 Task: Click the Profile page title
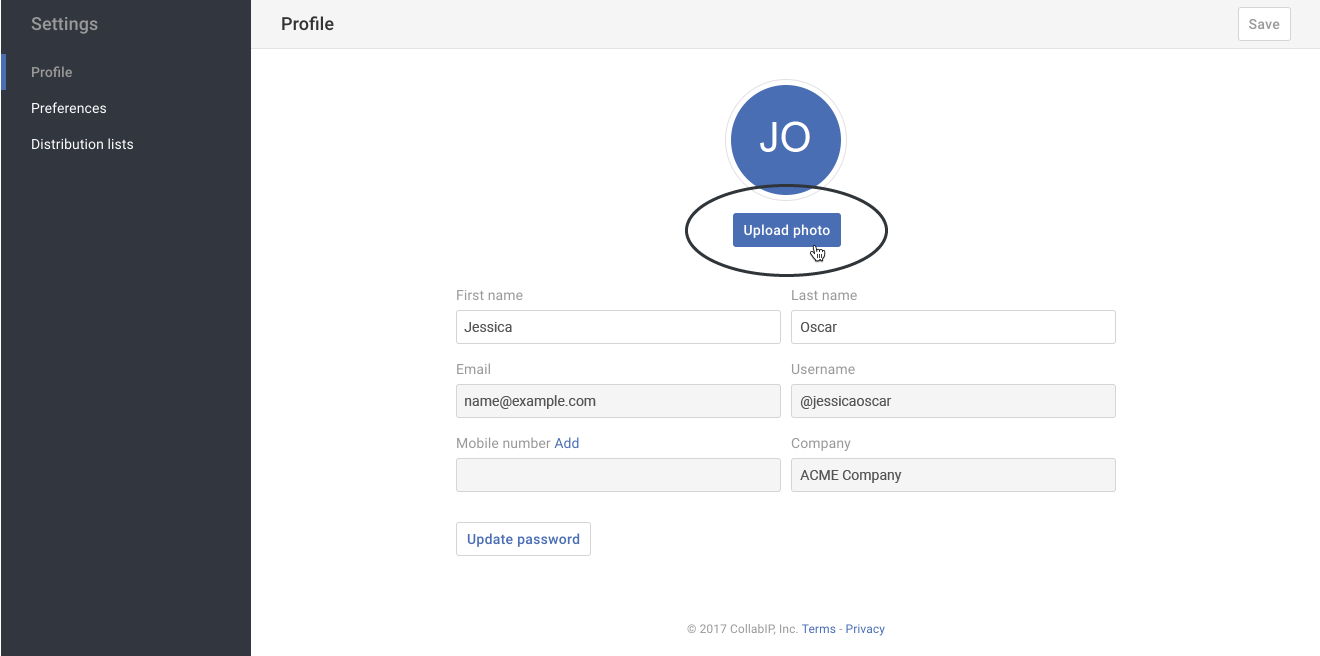pyautogui.click(x=307, y=23)
